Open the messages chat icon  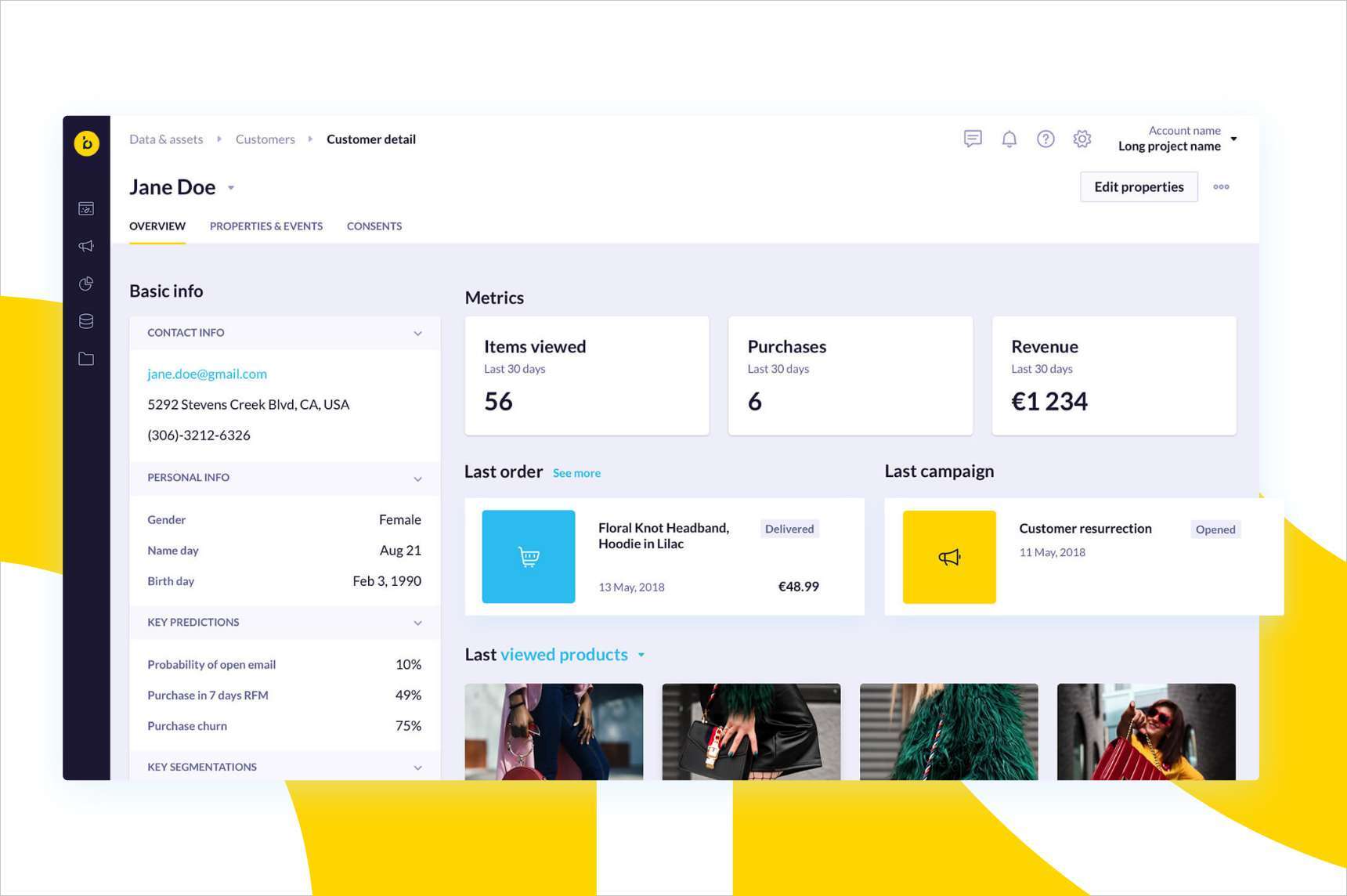pos(973,139)
